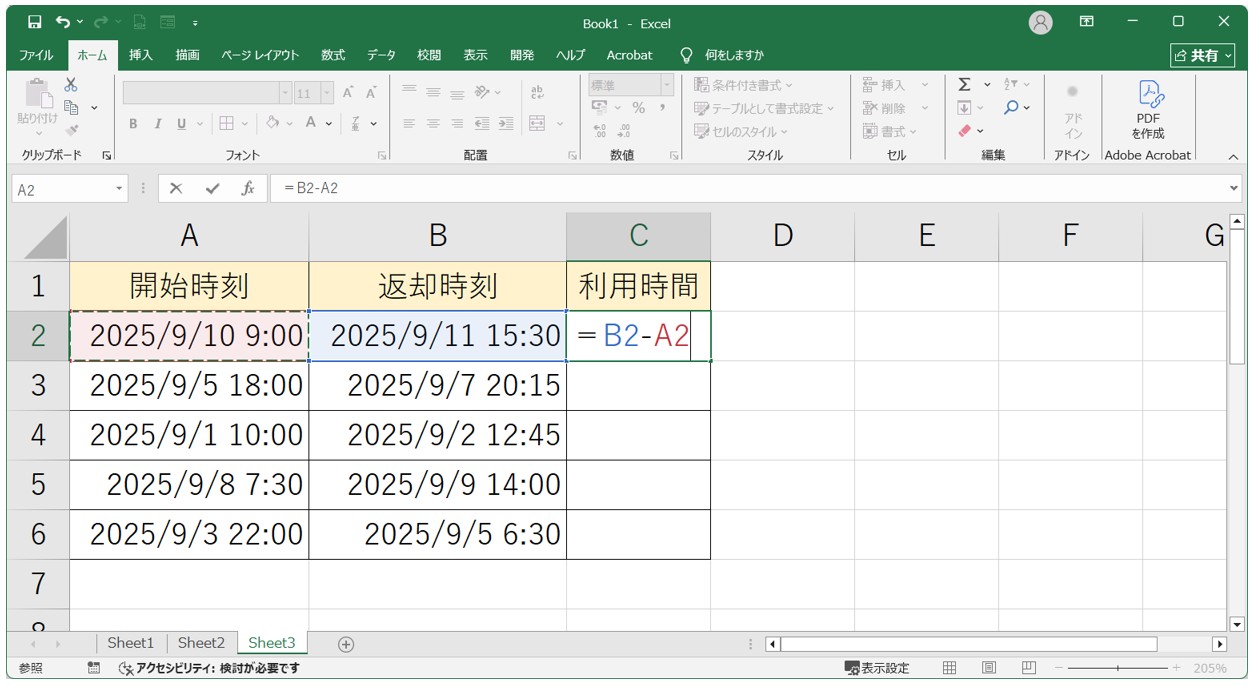Undo the last action
1254x686 pixels.
[x=63, y=22]
